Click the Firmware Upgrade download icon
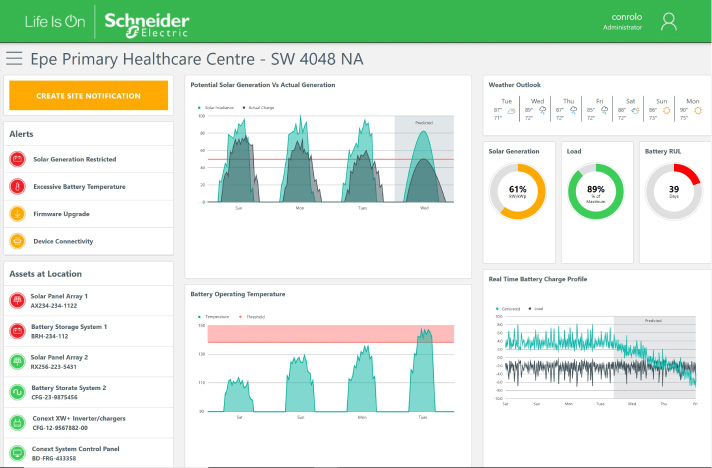 click(x=17, y=214)
